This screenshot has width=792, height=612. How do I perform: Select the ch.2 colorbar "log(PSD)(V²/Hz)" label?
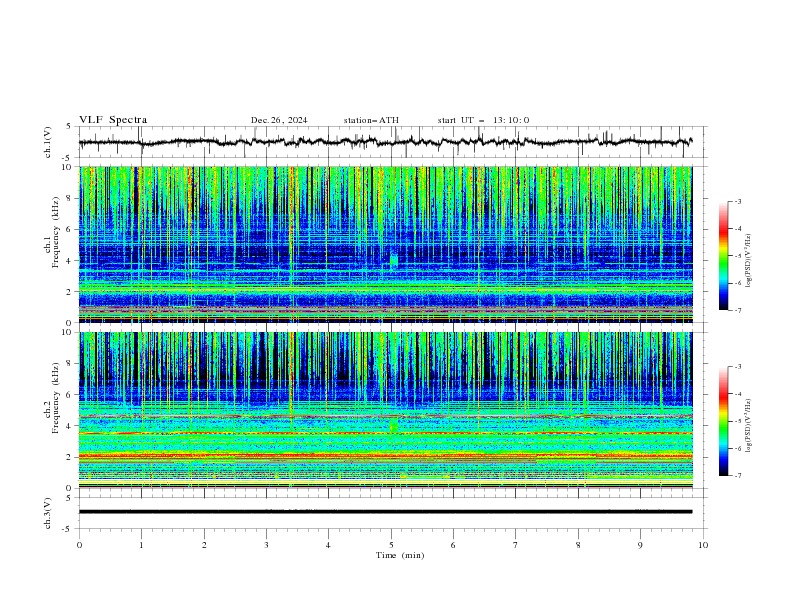click(x=749, y=426)
